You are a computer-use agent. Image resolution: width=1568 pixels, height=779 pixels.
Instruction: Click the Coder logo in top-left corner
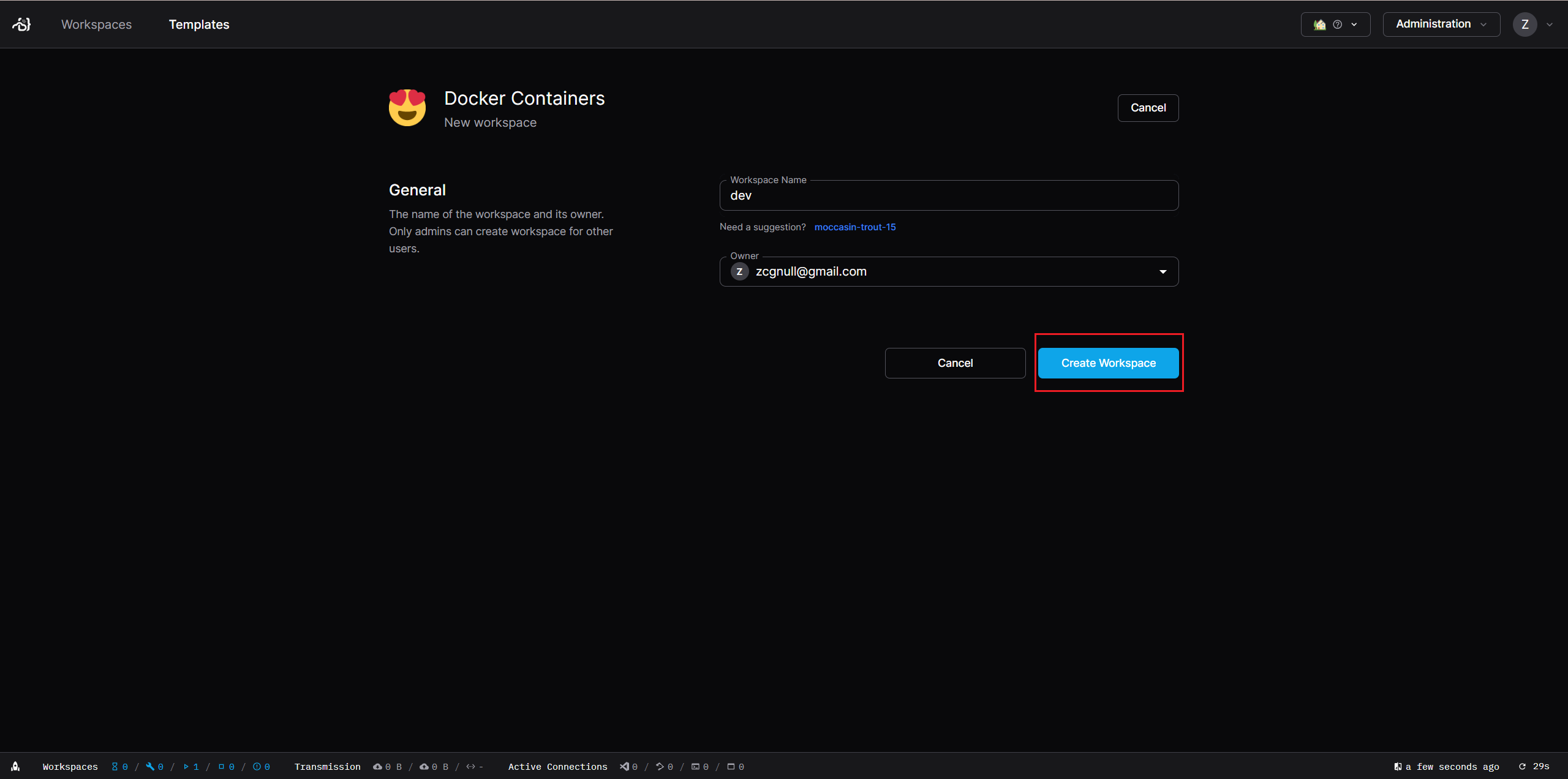(x=21, y=24)
